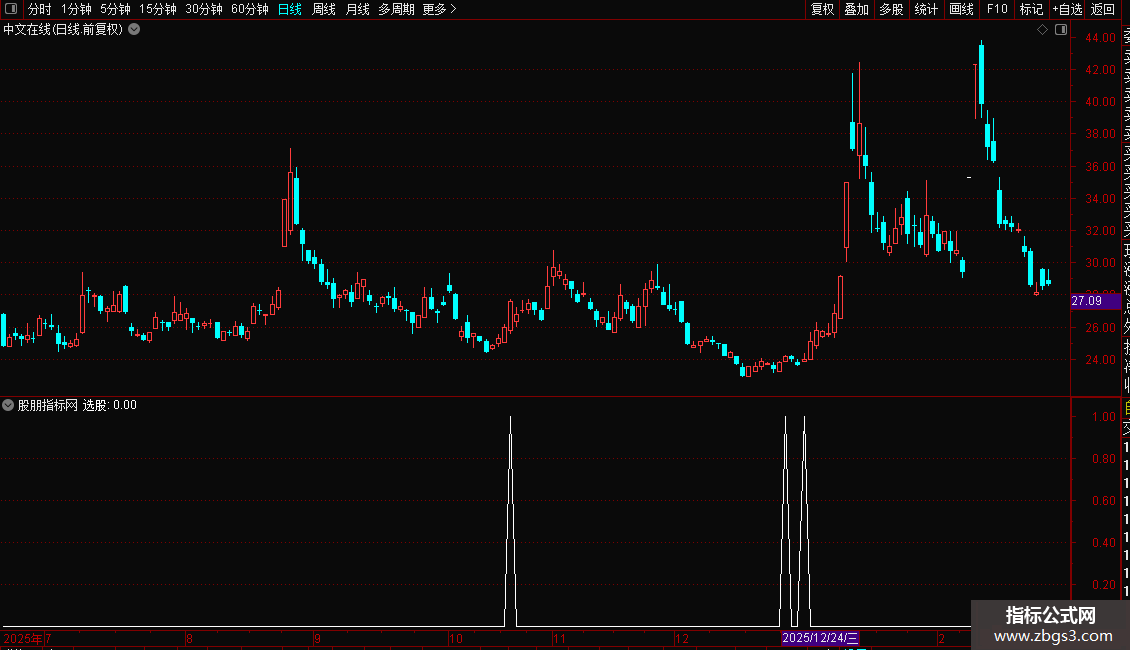Select the 60分钟 period
Viewport: 1130px width, 650px height.
tap(250, 9)
